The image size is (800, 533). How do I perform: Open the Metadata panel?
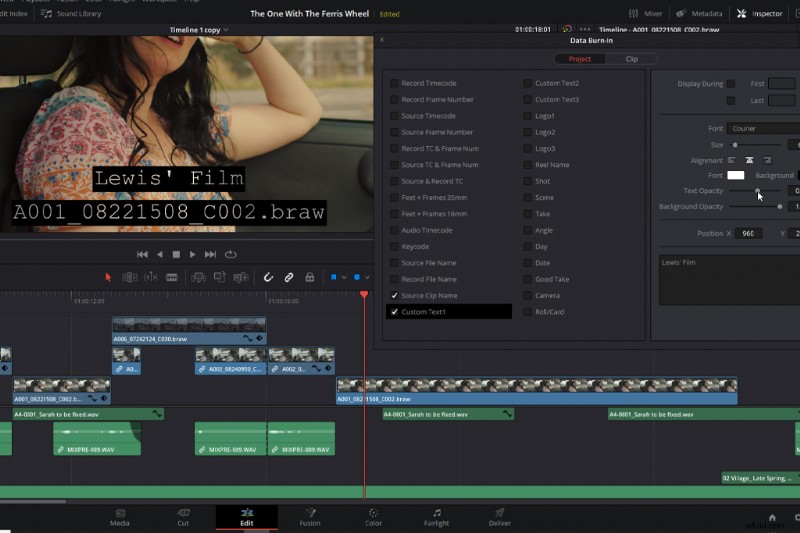pos(699,14)
